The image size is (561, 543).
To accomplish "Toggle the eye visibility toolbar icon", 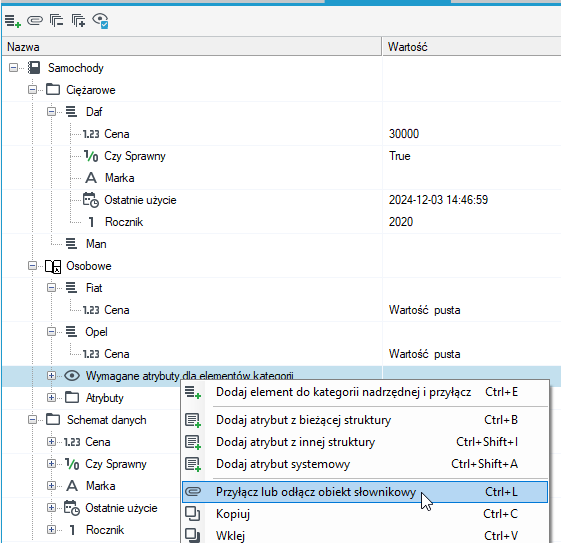I will pyautogui.click(x=101, y=21).
